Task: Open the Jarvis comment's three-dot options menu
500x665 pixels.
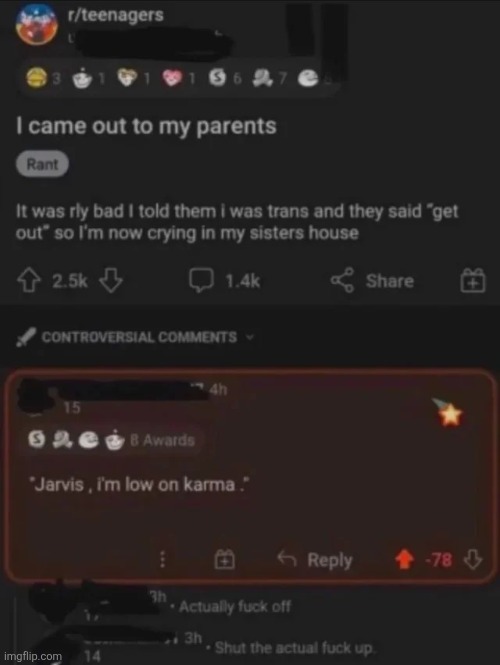Action: click(162, 560)
